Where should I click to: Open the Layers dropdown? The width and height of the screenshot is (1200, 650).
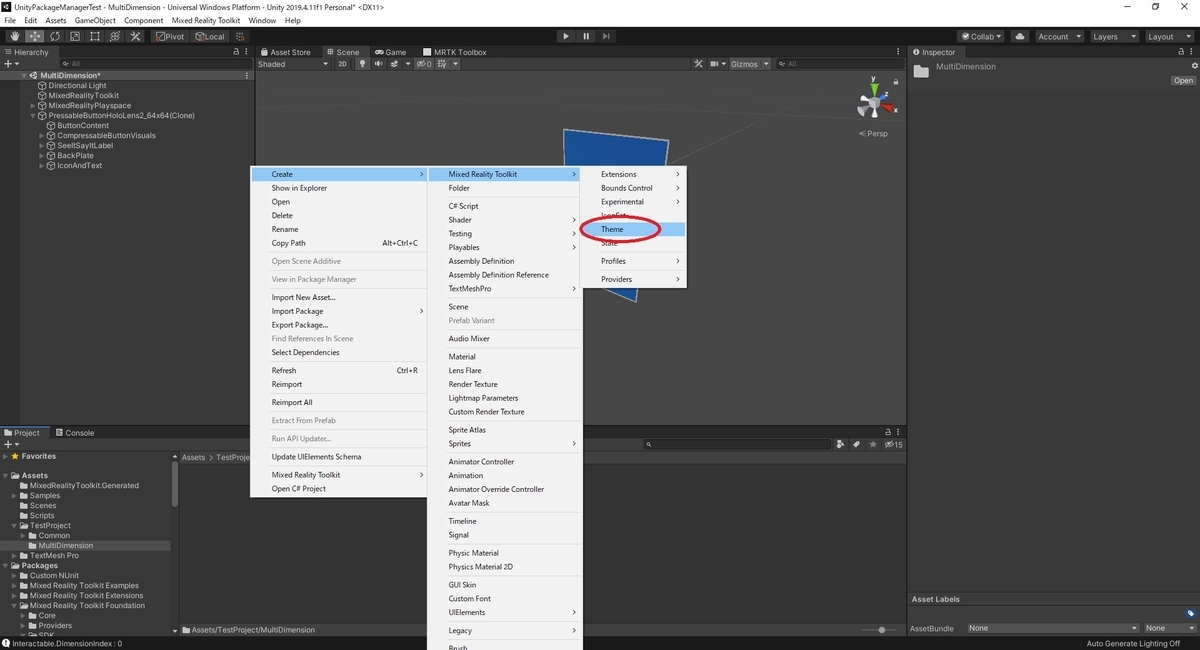click(1113, 36)
